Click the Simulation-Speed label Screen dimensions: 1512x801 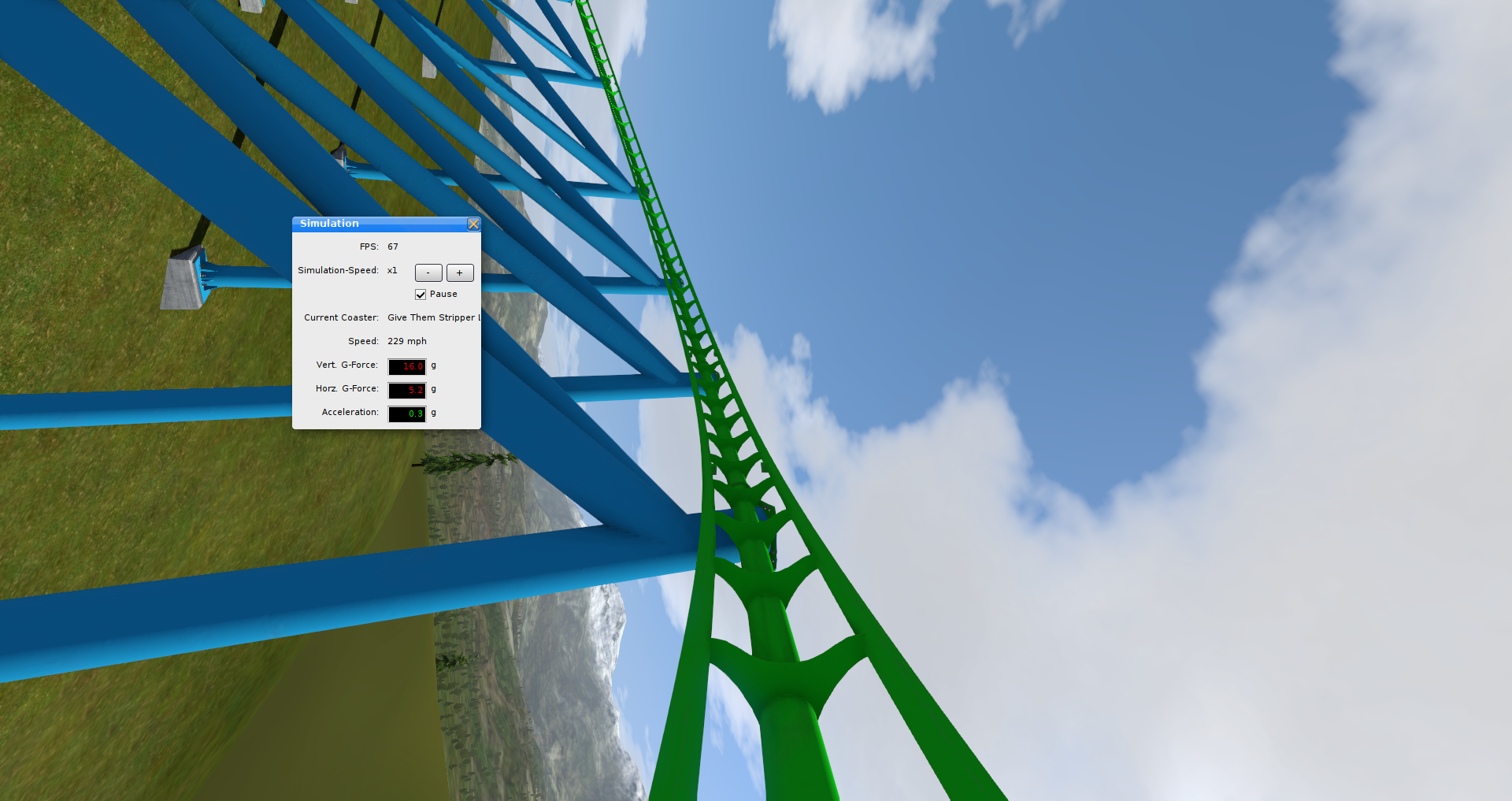[x=338, y=271]
